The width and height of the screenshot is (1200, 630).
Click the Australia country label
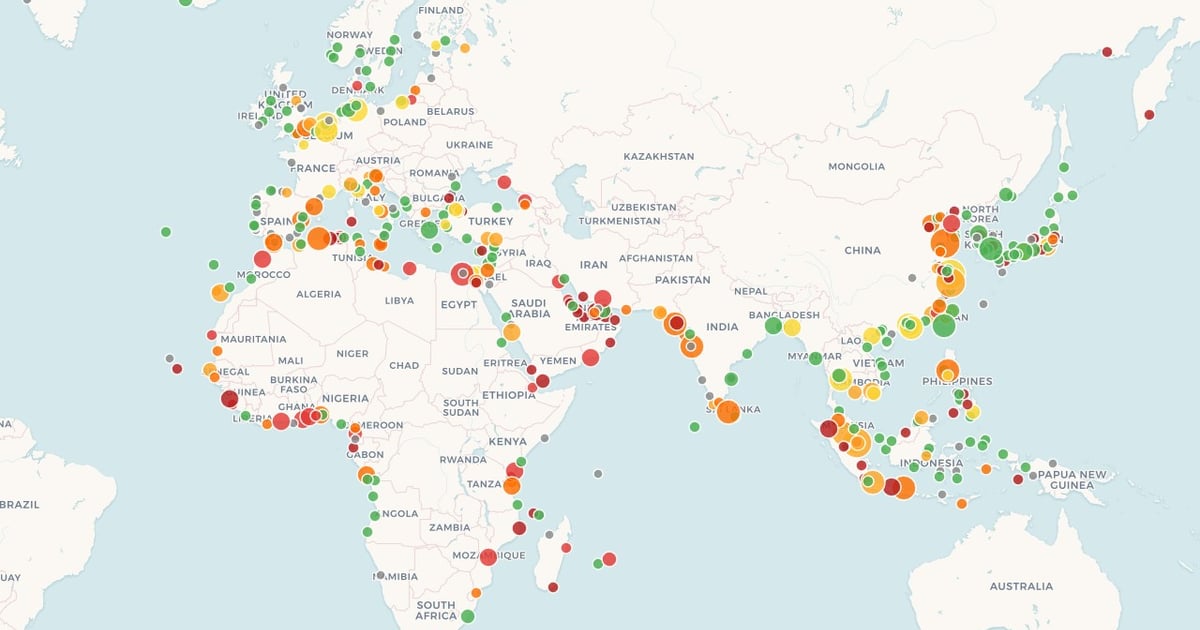click(1021, 586)
